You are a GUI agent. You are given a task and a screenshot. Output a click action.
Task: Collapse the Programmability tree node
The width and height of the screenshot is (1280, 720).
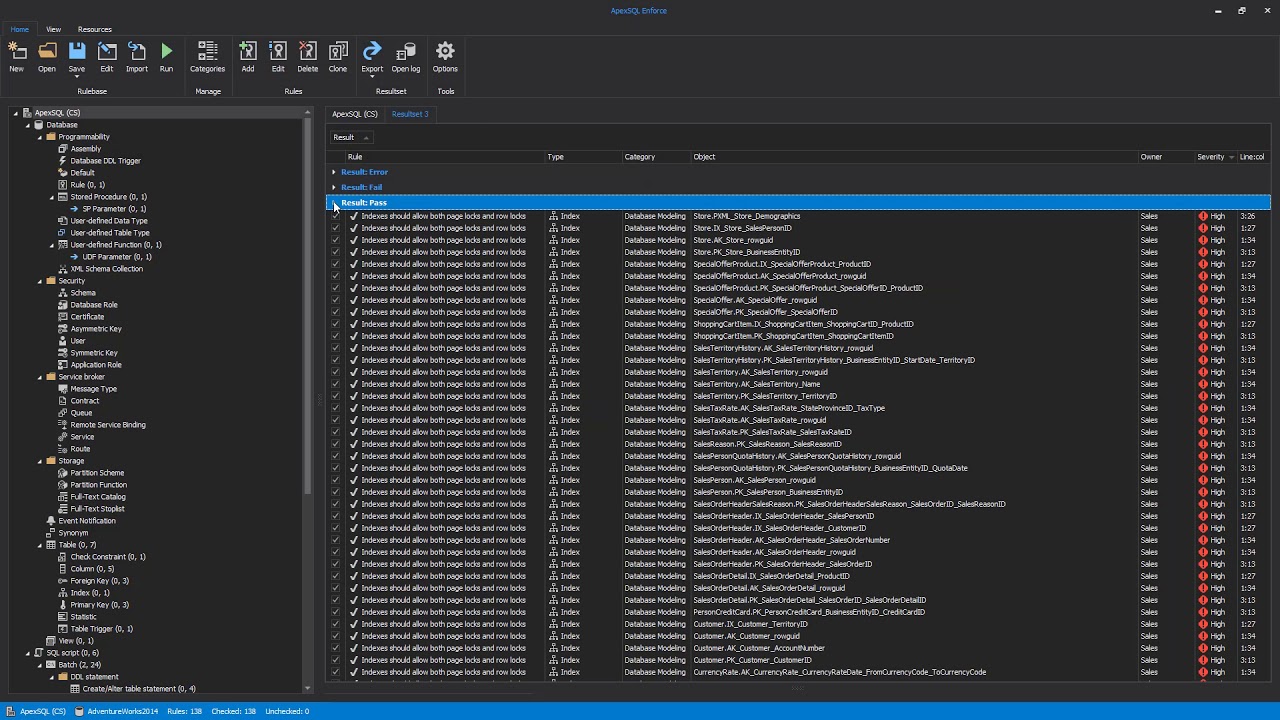[x=39, y=137]
